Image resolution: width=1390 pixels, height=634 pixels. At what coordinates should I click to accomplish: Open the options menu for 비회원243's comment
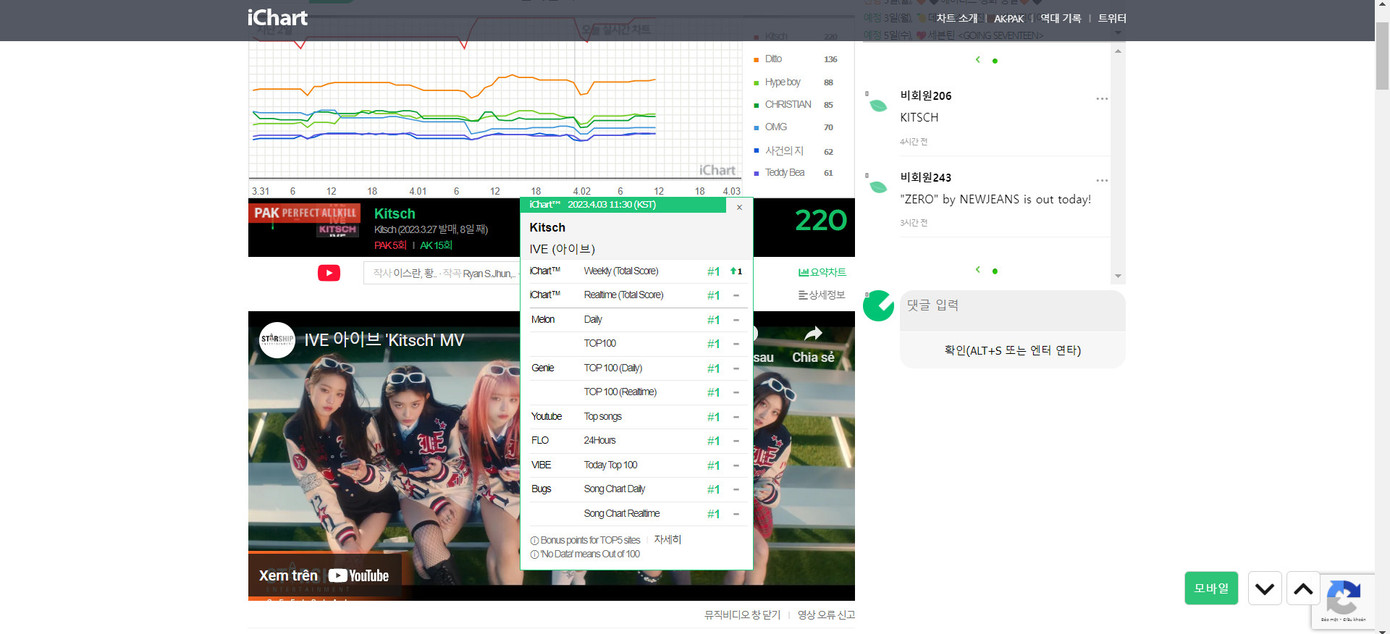[x=1101, y=181]
